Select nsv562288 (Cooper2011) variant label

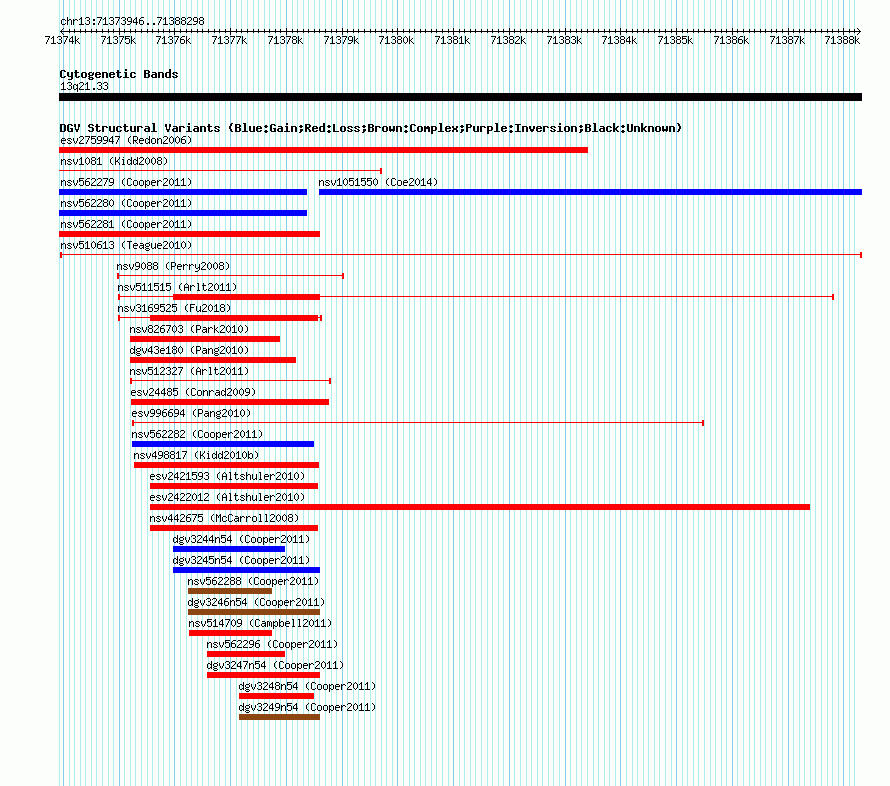253,581
